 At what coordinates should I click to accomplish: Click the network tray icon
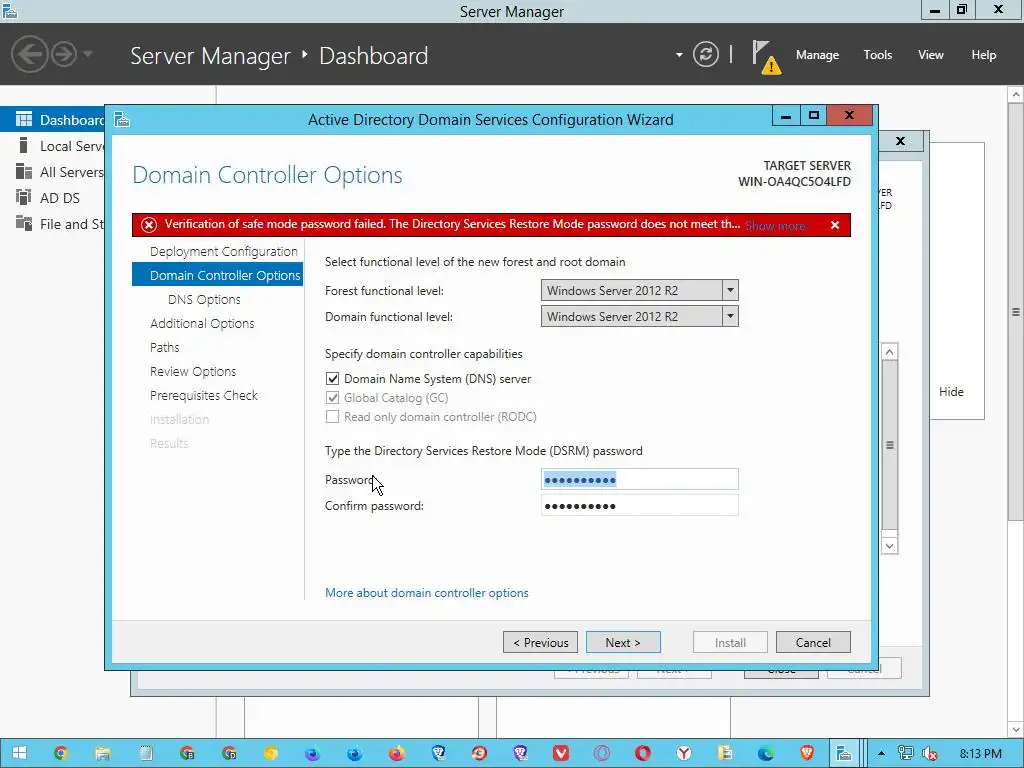click(x=906, y=754)
